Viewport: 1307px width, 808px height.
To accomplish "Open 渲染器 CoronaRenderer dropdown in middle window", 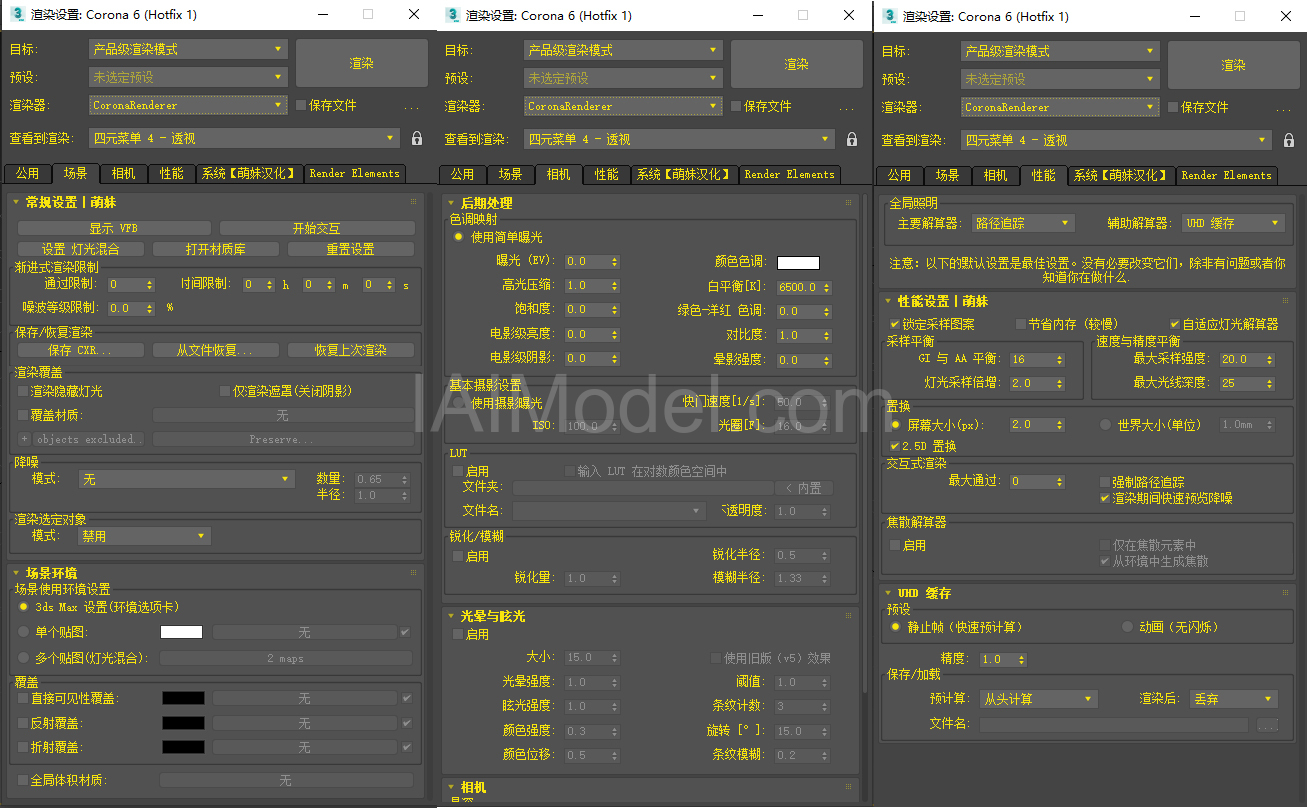I will pyautogui.click(x=623, y=106).
